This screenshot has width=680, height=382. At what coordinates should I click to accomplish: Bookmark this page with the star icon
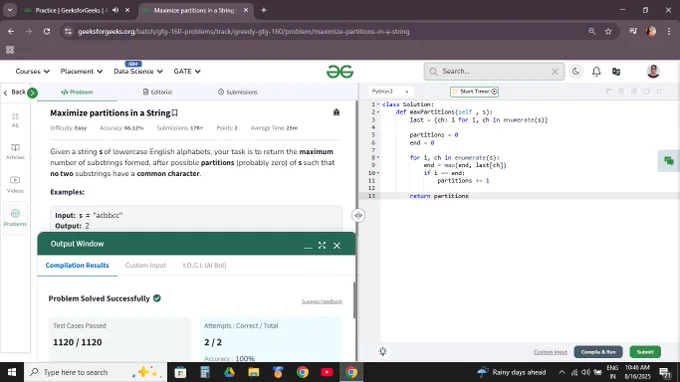(x=608, y=31)
